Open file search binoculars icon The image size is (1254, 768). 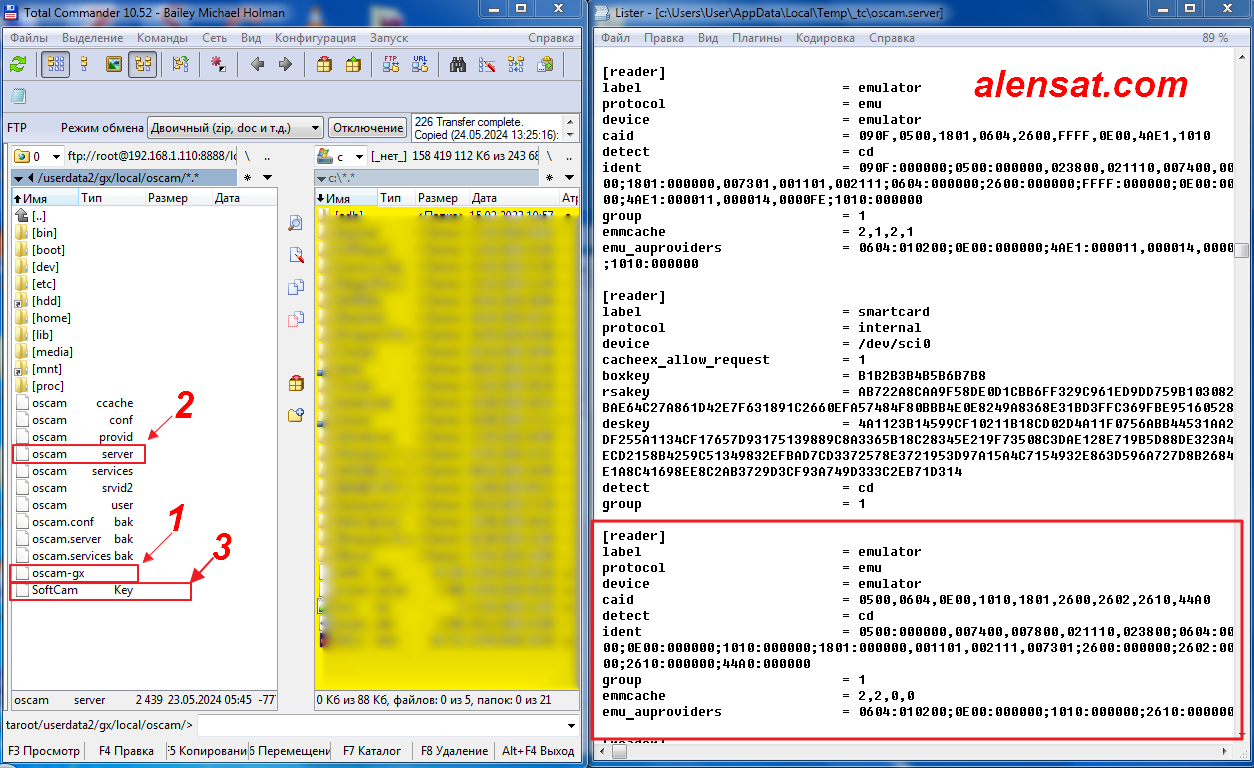458,64
